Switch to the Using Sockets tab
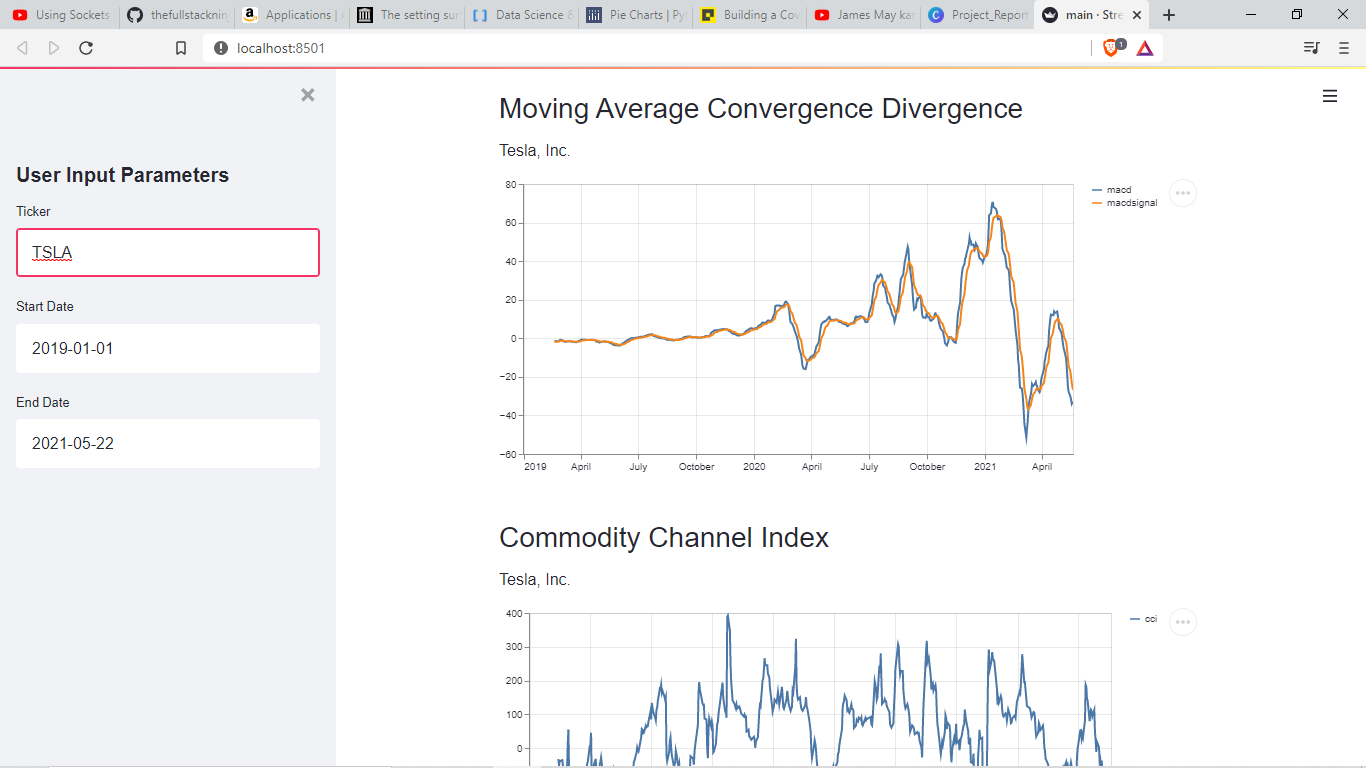The image size is (1366, 768). tap(62, 15)
